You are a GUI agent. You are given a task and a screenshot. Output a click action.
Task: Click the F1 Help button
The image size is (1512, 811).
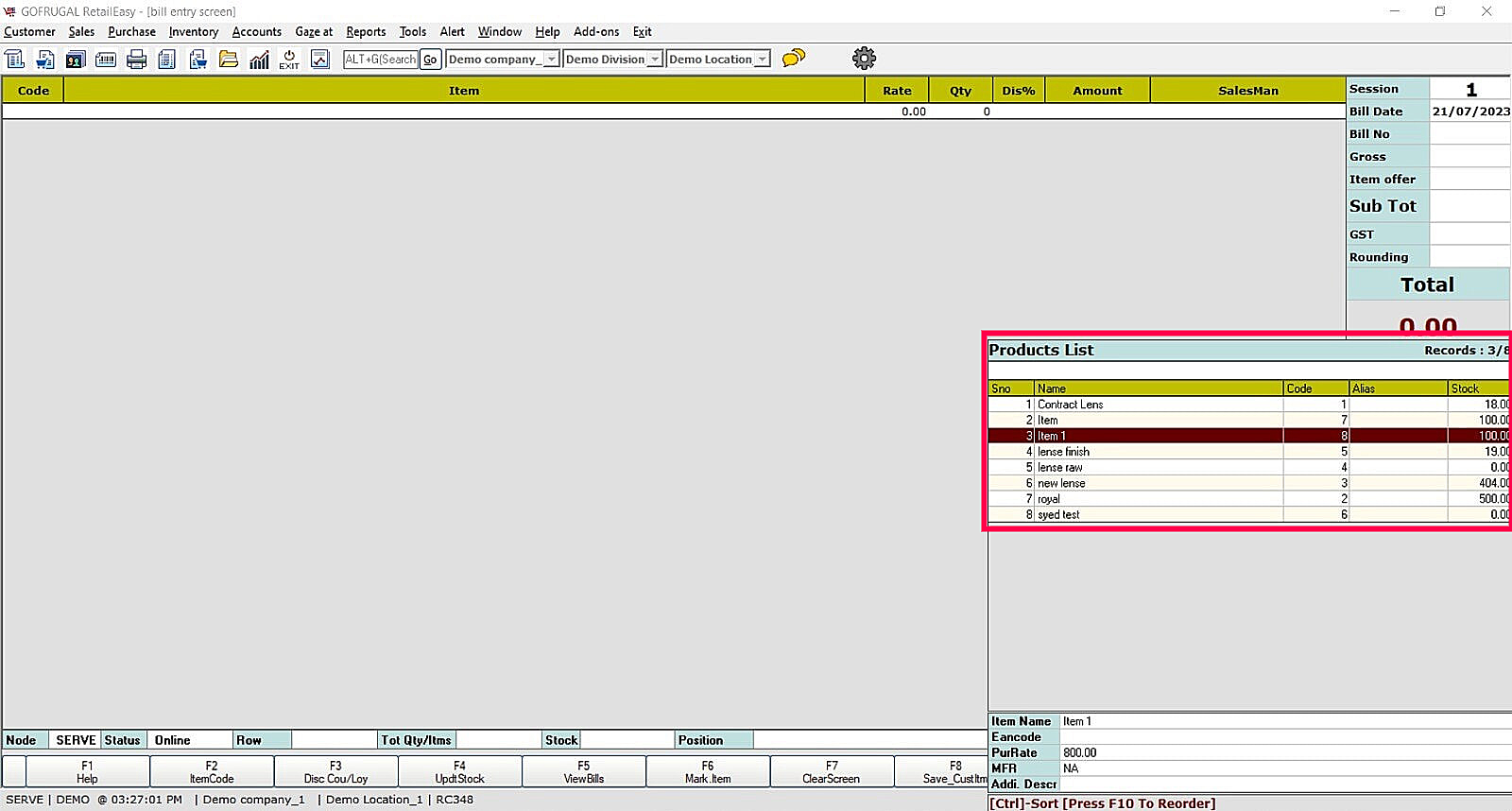pos(87,772)
